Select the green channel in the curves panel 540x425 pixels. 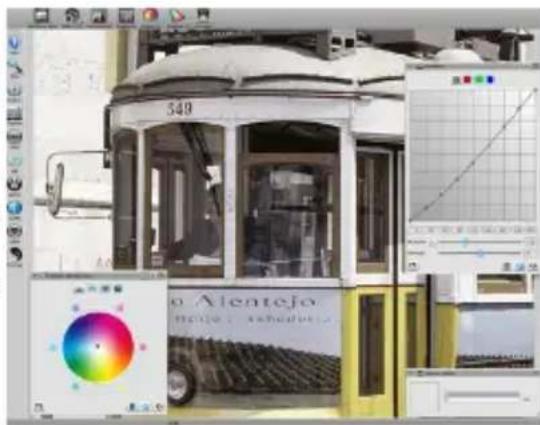479,80
